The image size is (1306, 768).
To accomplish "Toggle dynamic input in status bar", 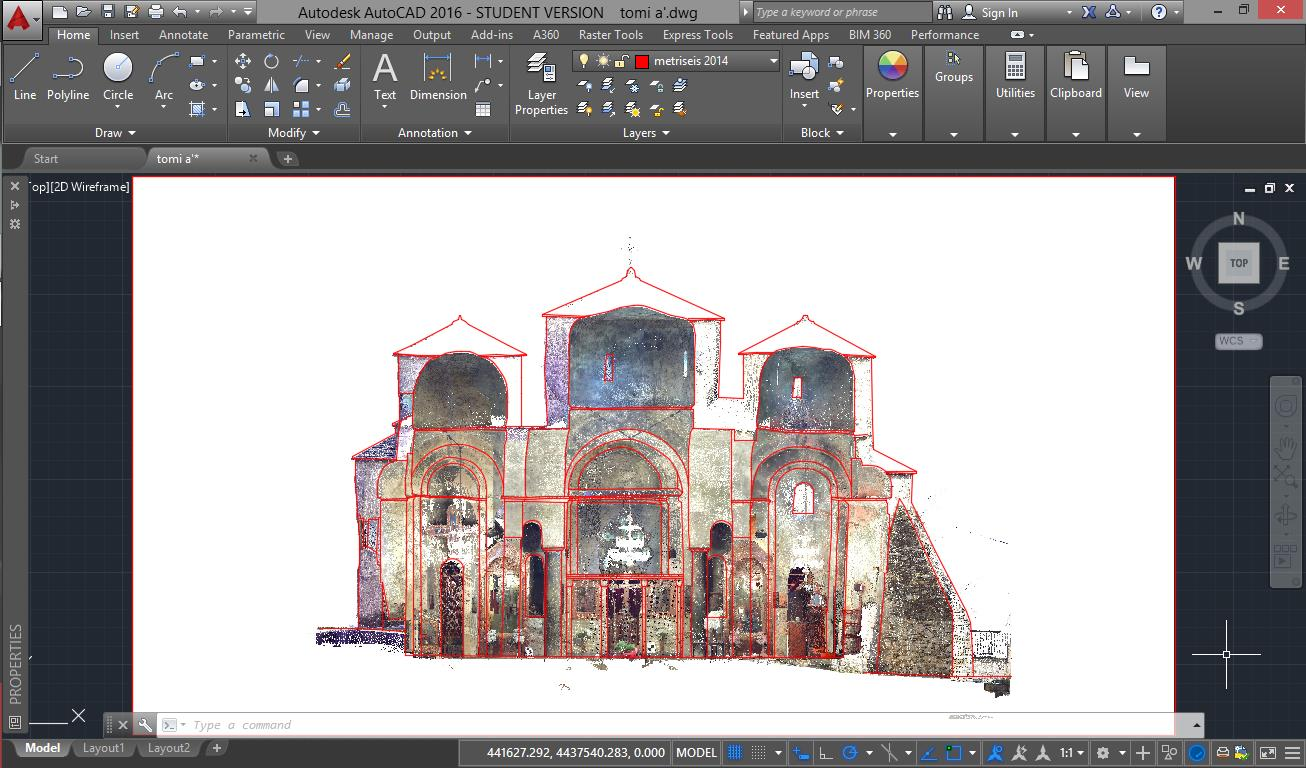I will [x=801, y=752].
